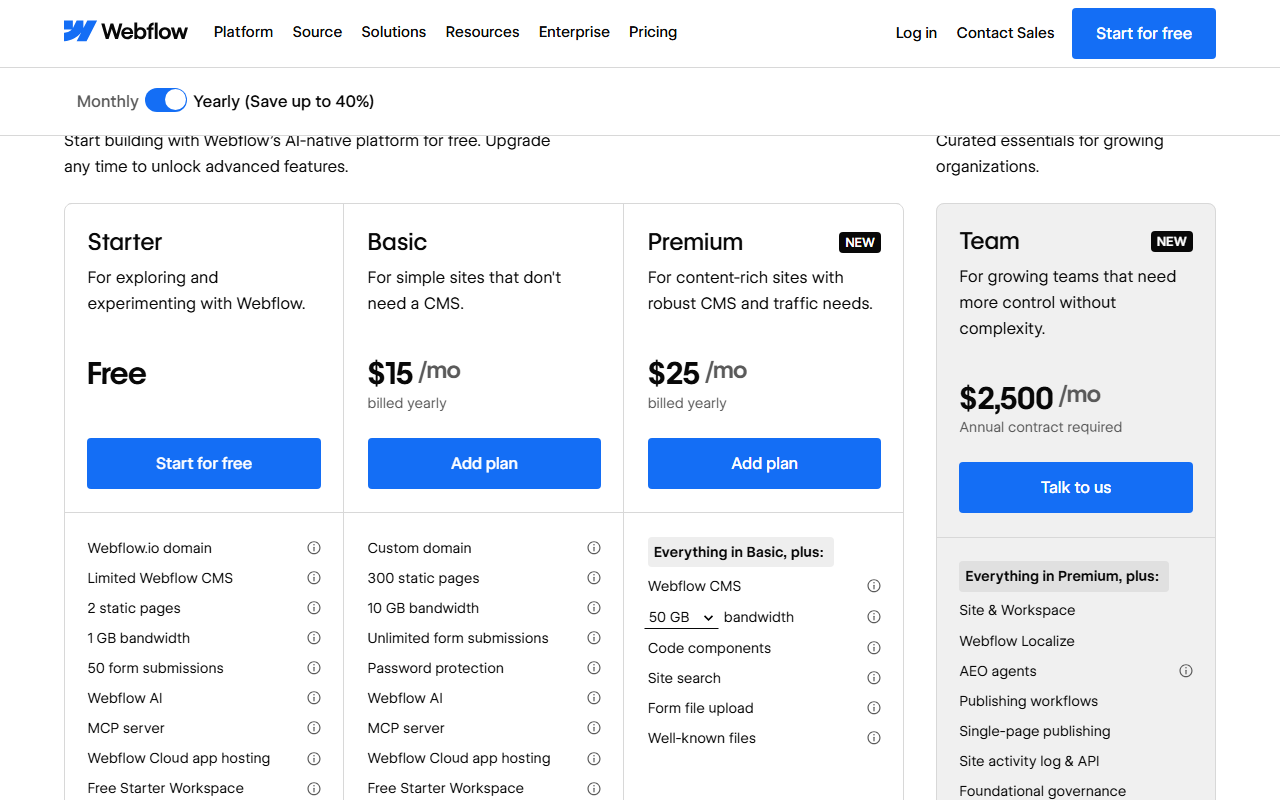The height and width of the screenshot is (800, 1280).
Task: Toggle Monthly/Yearly billing switch
Action: point(166,100)
